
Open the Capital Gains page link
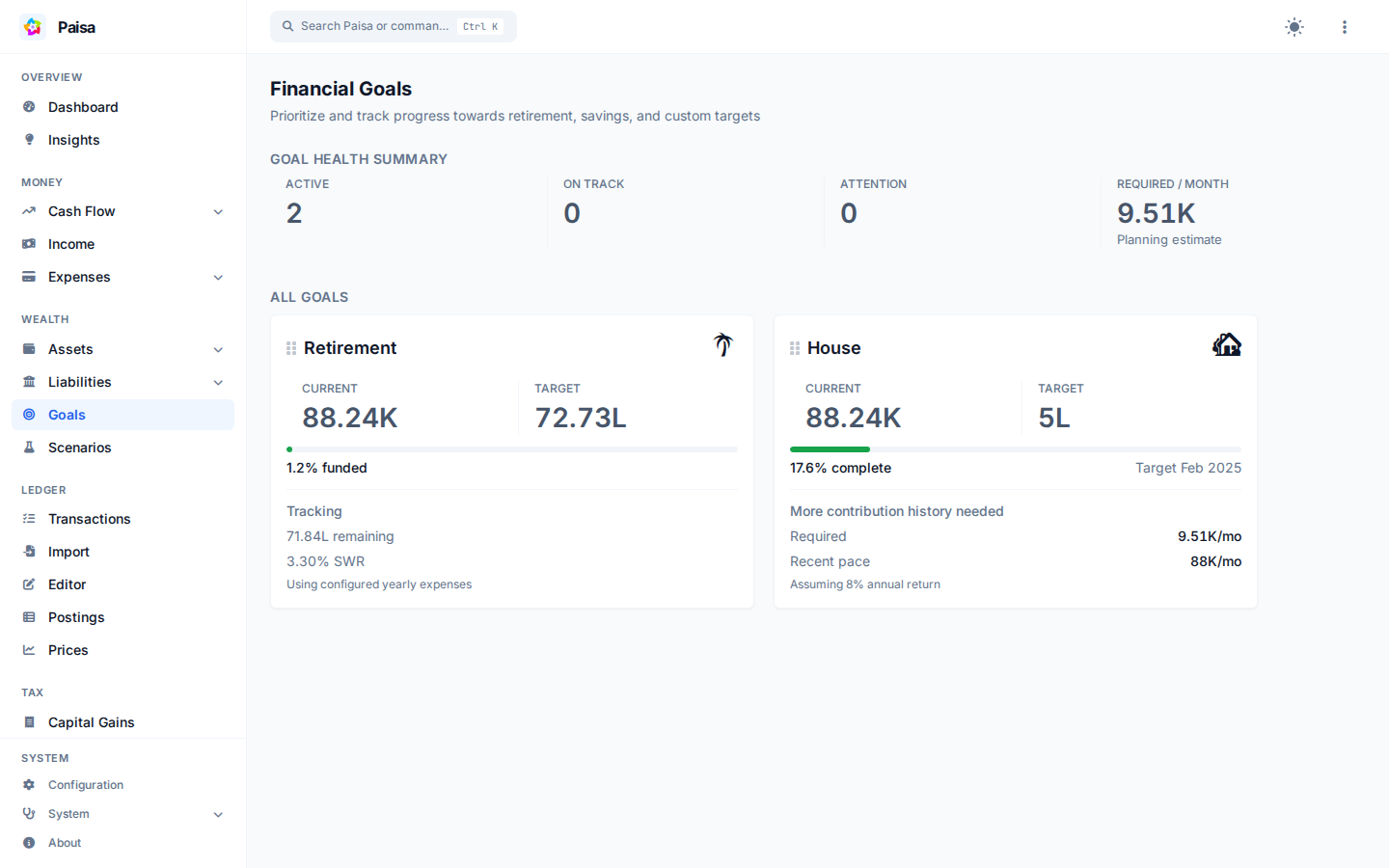coord(123,722)
